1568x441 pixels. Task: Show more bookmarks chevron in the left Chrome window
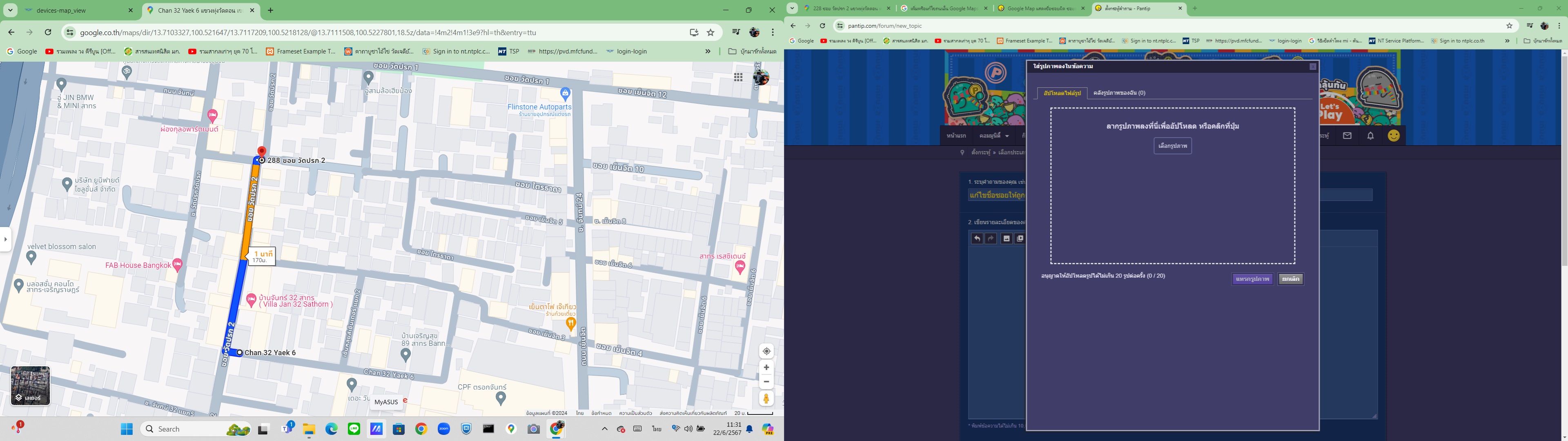(x=707, y=52)
